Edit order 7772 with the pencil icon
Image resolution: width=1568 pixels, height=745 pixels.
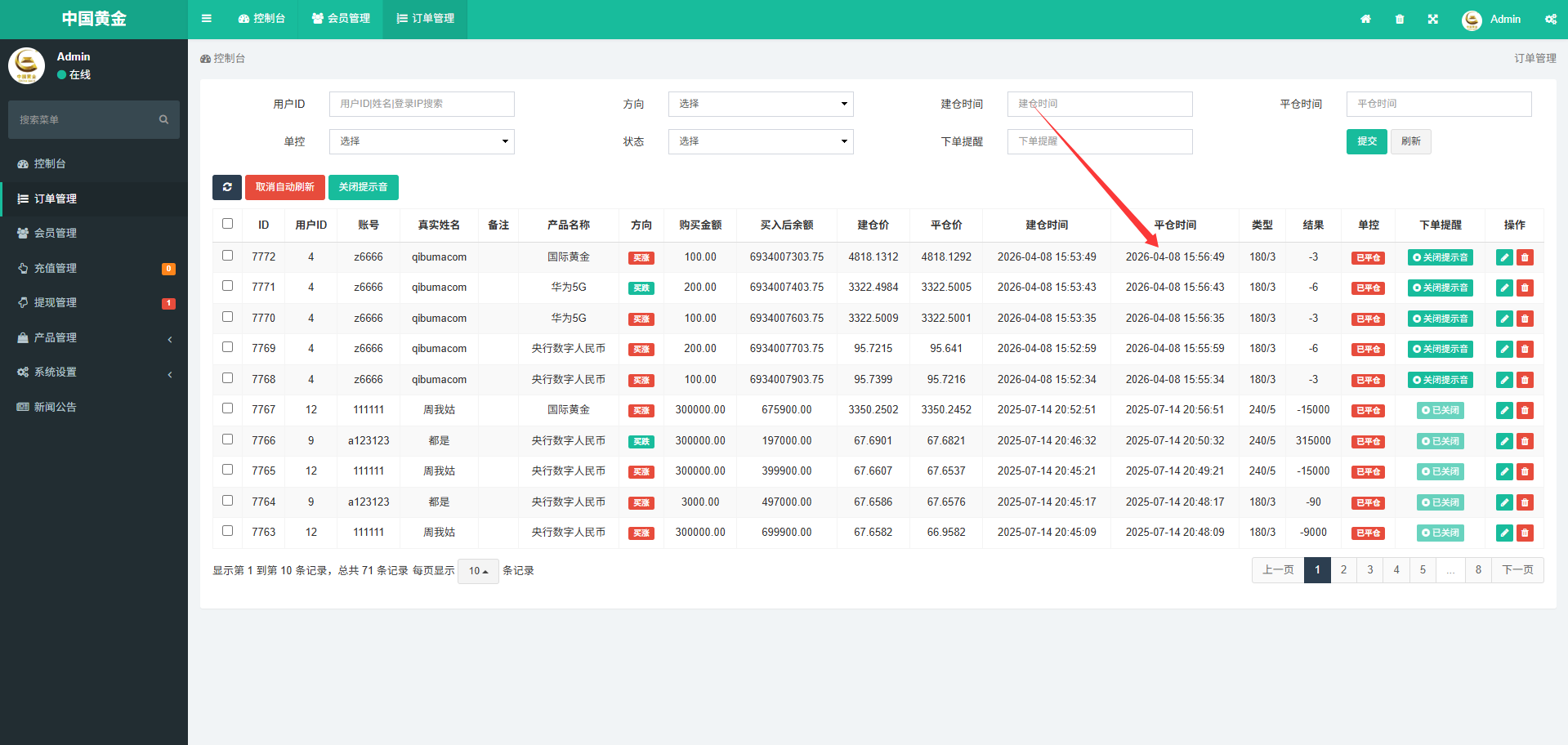[x=1504, y=257]
